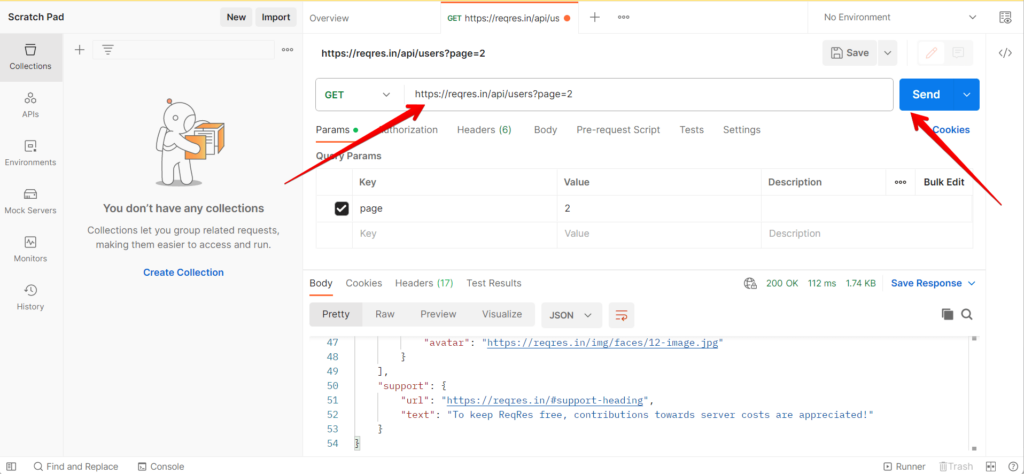The height and width of the screenshot is (474, 1024).
Task: Open the comments icon beside Save
Action: click(x=958, y=53)
